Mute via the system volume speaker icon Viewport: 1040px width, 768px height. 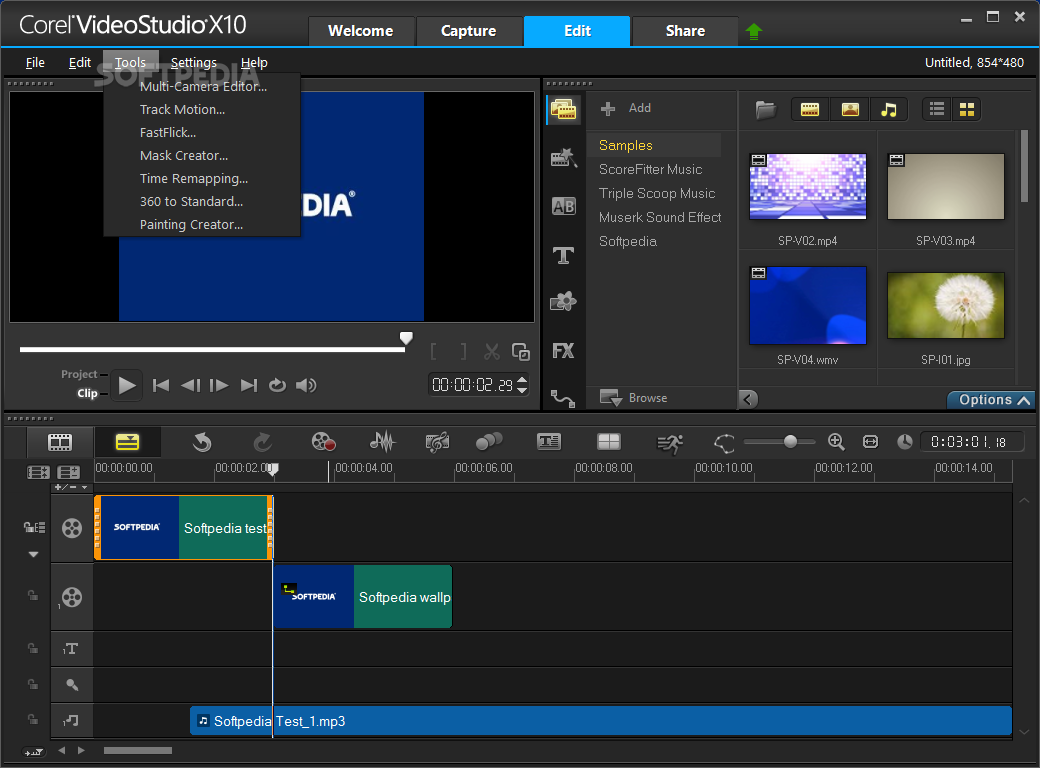306,385
